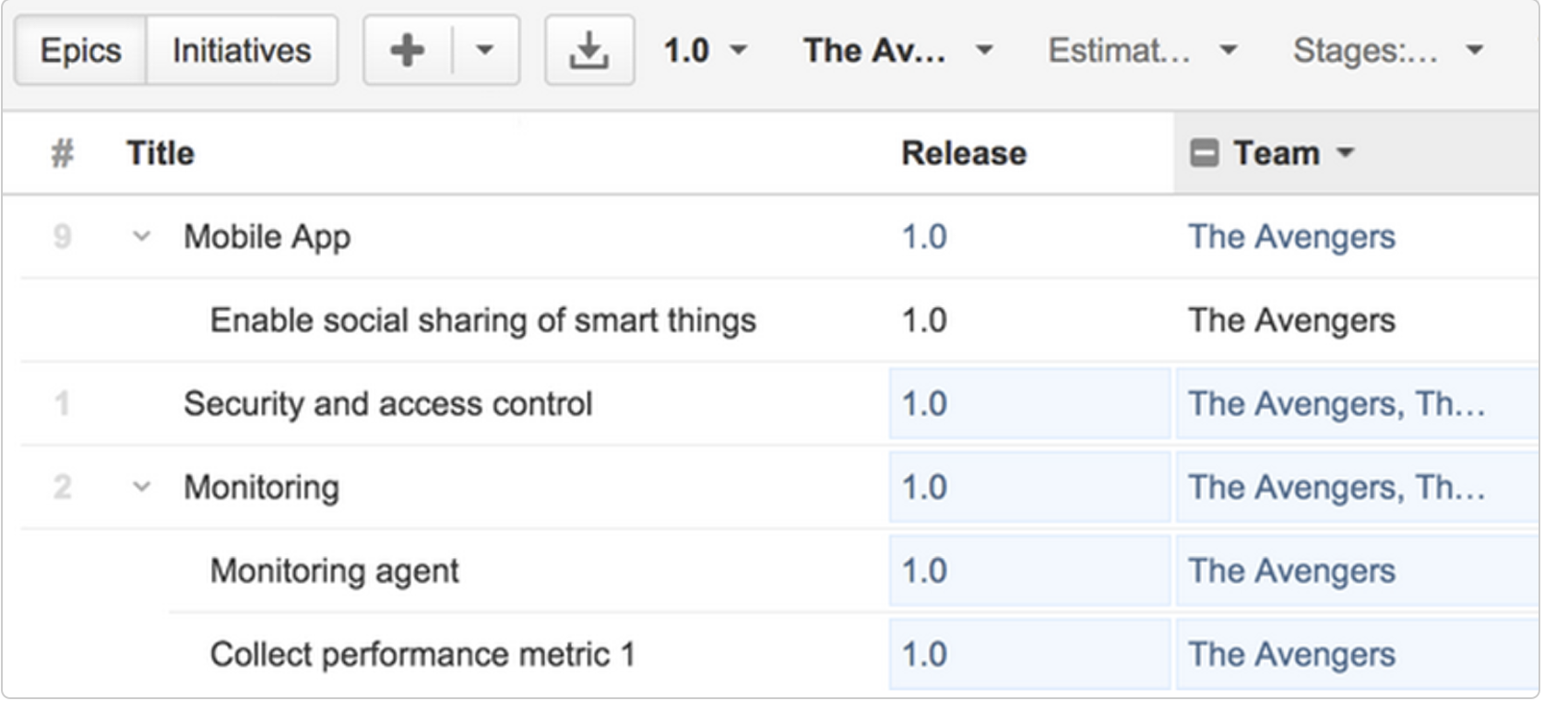Switch to the Epics tab
This screenshot has width=1568, height=701.
coord(80,50)
